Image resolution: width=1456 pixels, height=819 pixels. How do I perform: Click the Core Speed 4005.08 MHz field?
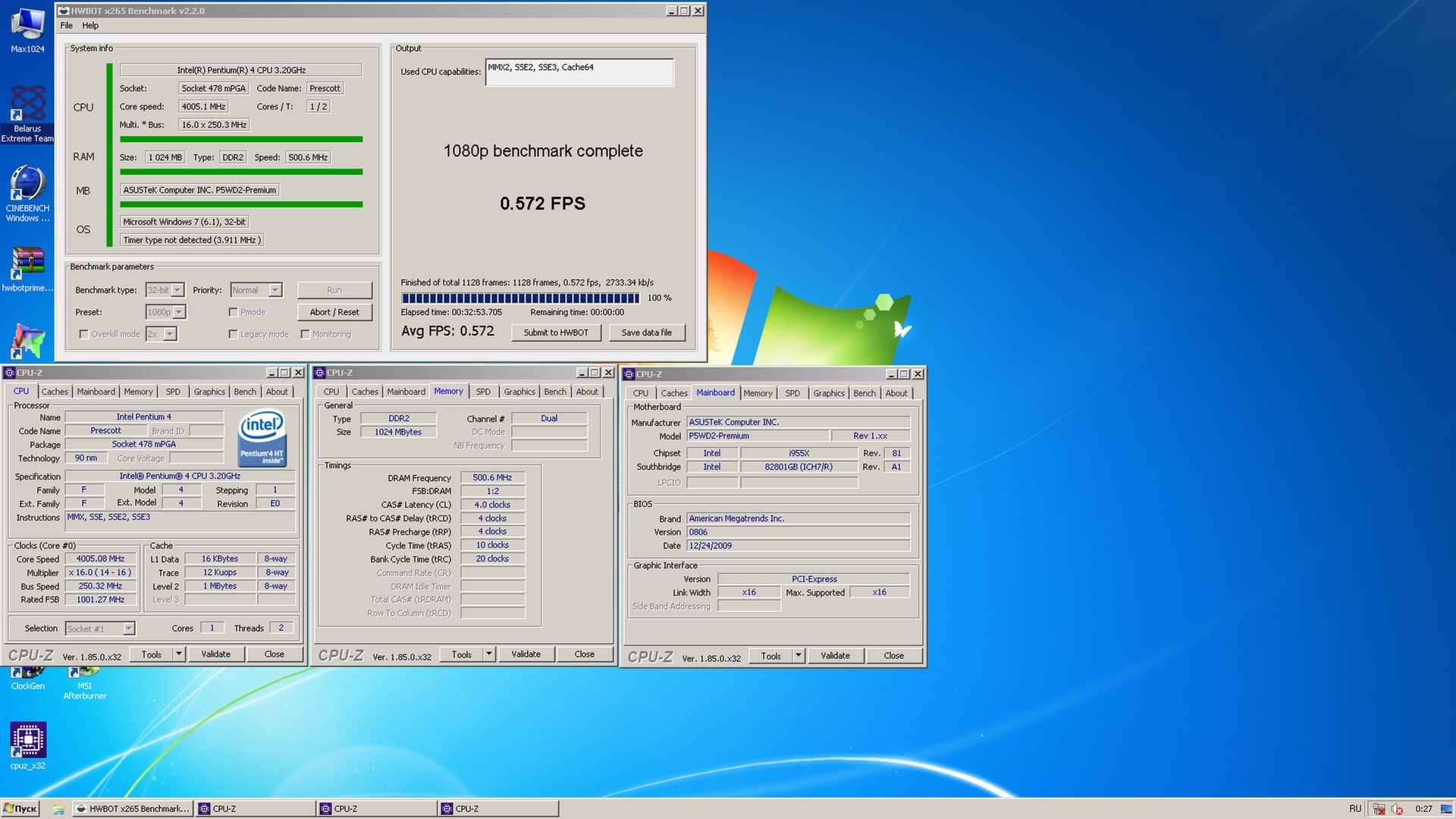[101, 559]
